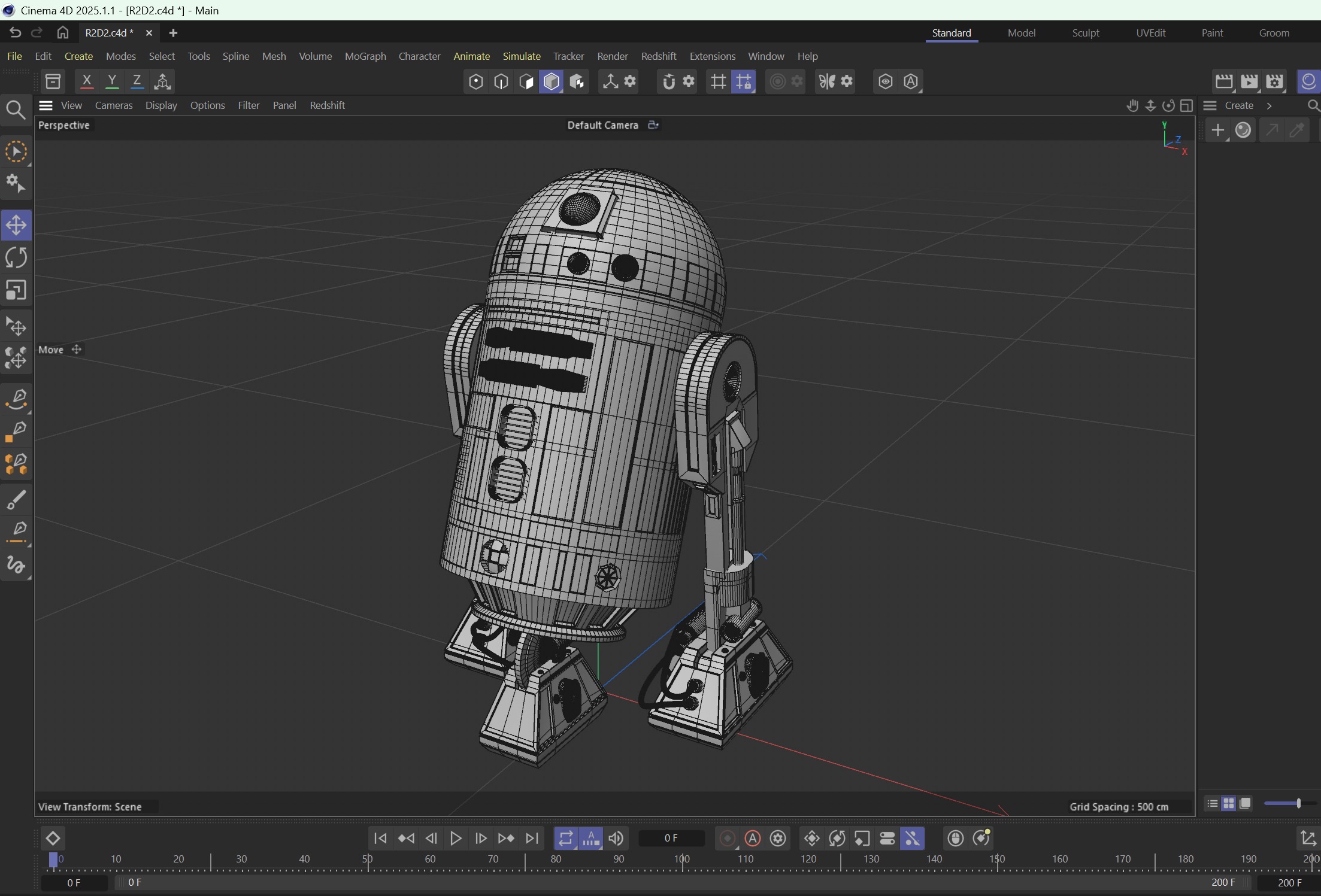Screen dimensions: 1321x896
Task: Click the Render View clapperboard icon
Action: (1224, 81)
